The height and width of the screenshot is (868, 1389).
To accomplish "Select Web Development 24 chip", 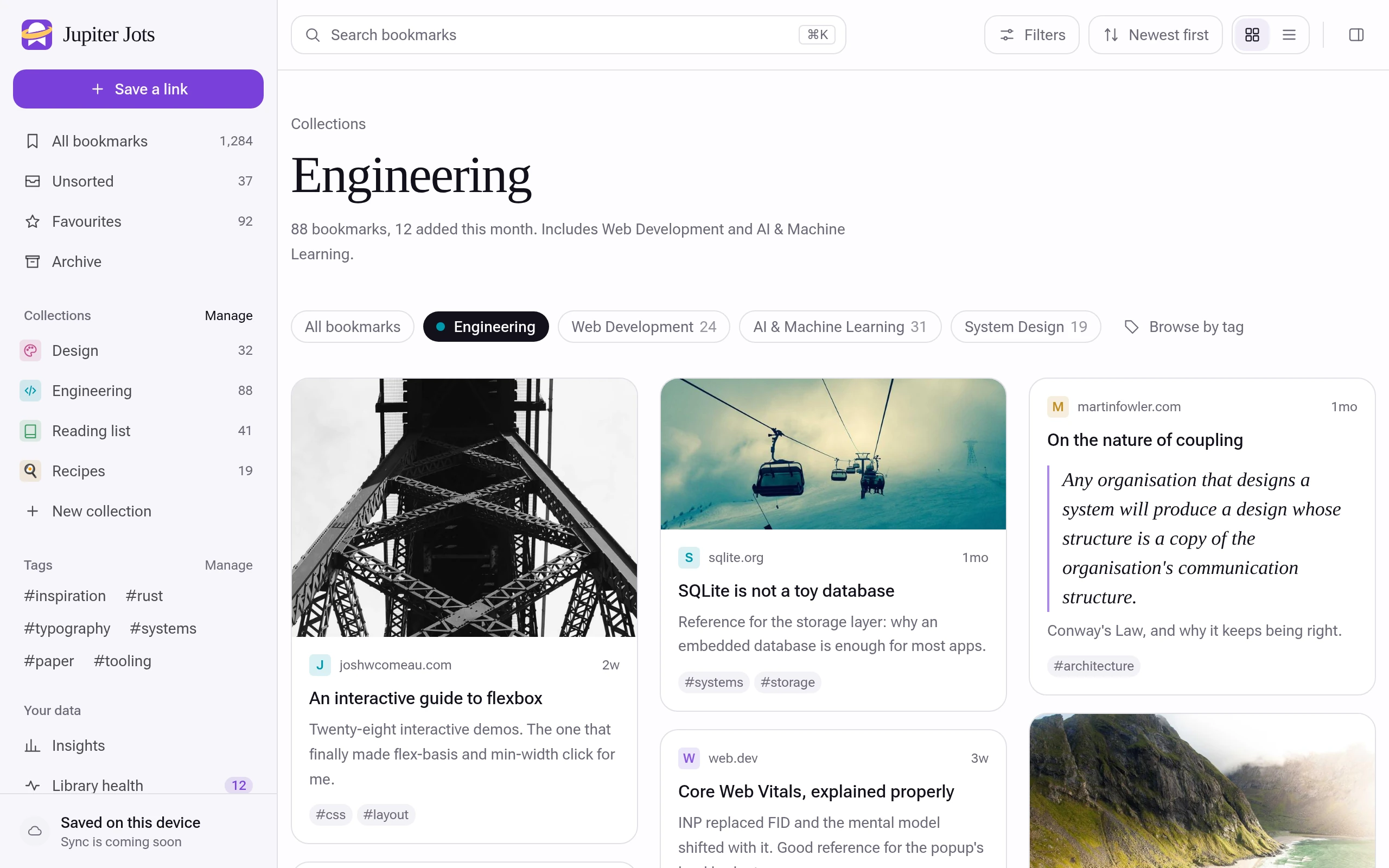I will click(x=643, y=327).
